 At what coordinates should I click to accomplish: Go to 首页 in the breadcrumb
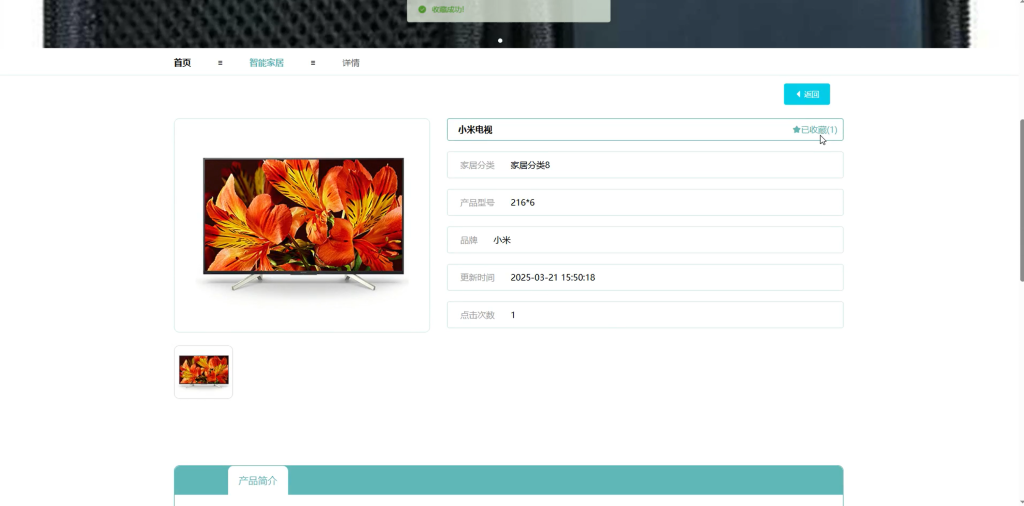[182, 63]
